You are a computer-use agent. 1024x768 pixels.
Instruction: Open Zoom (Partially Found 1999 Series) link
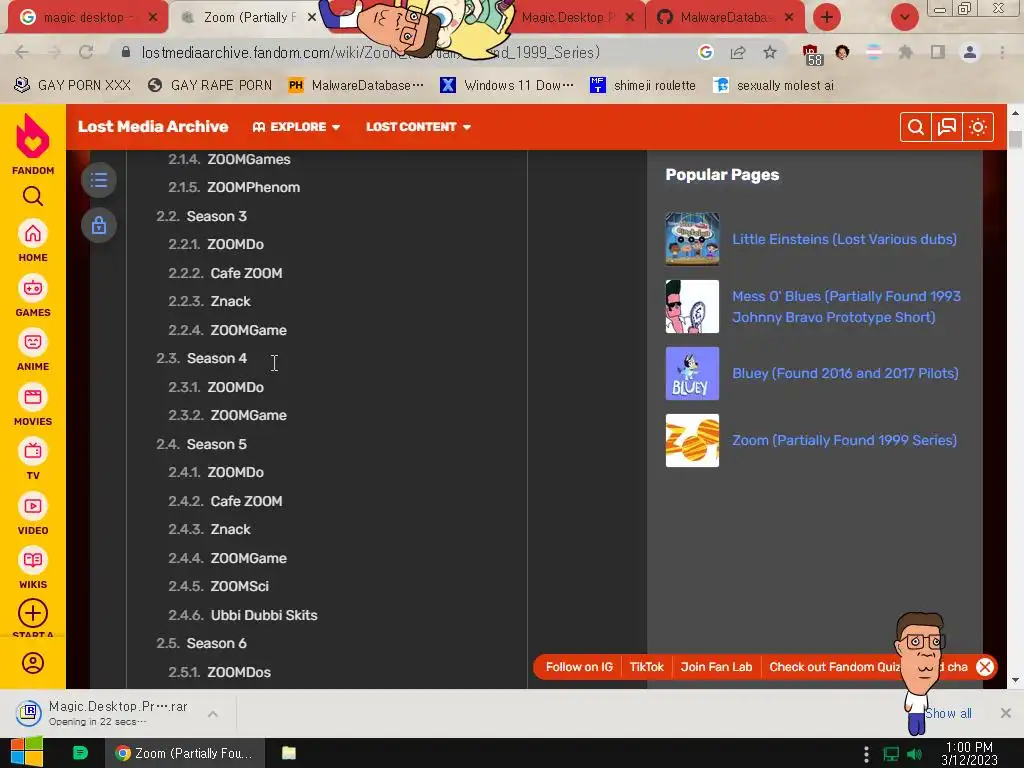click(x=844, y=440)
